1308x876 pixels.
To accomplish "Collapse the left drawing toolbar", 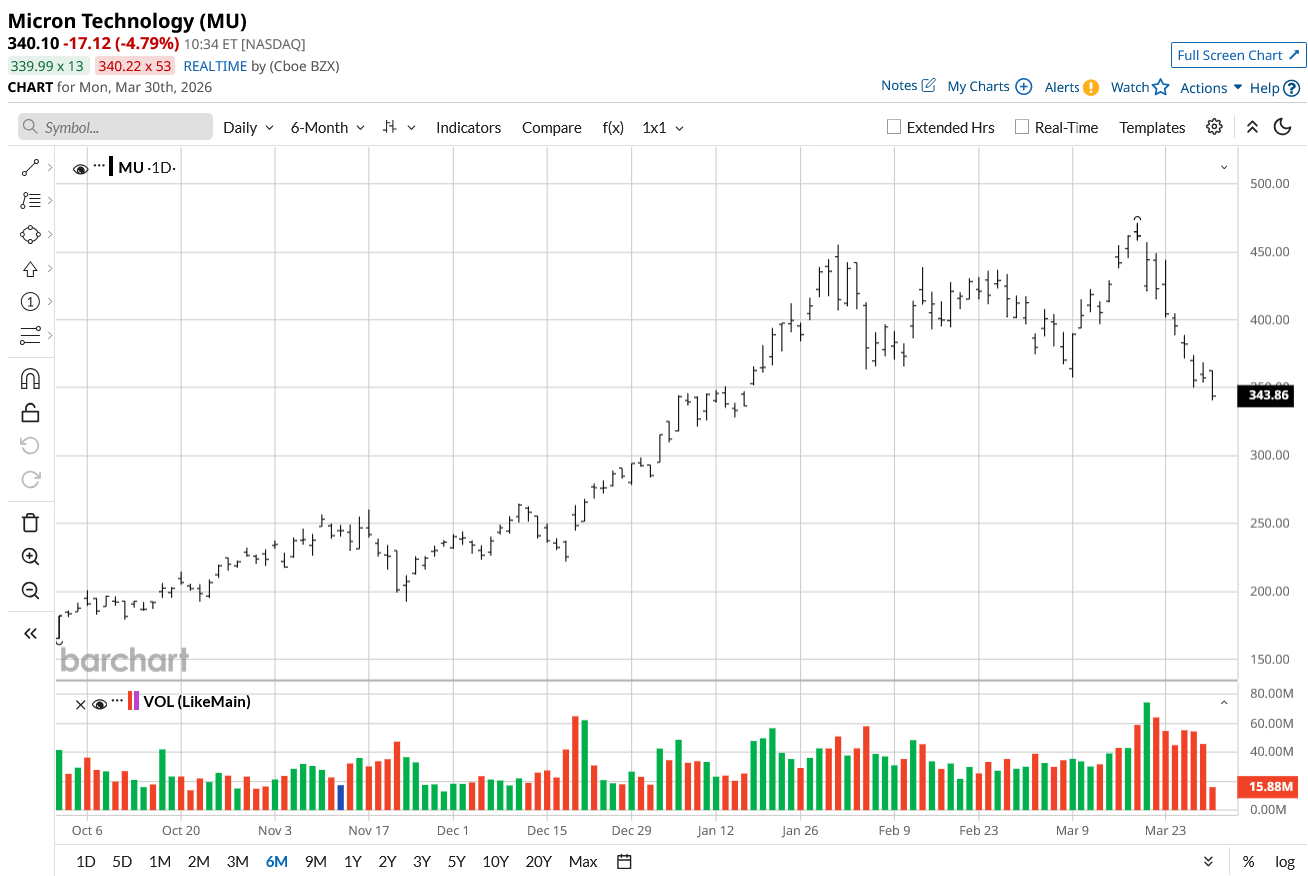I will pos(30,633).
